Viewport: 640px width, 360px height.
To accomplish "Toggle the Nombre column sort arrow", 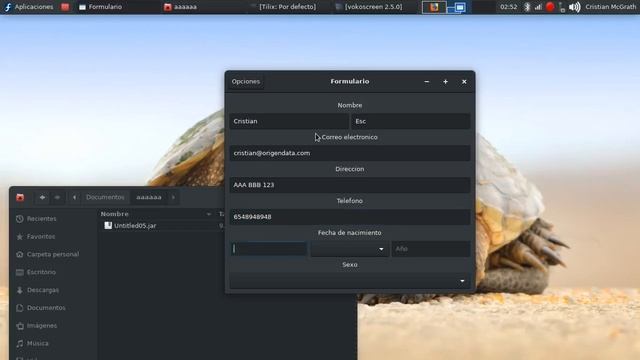I will (209, 214).
